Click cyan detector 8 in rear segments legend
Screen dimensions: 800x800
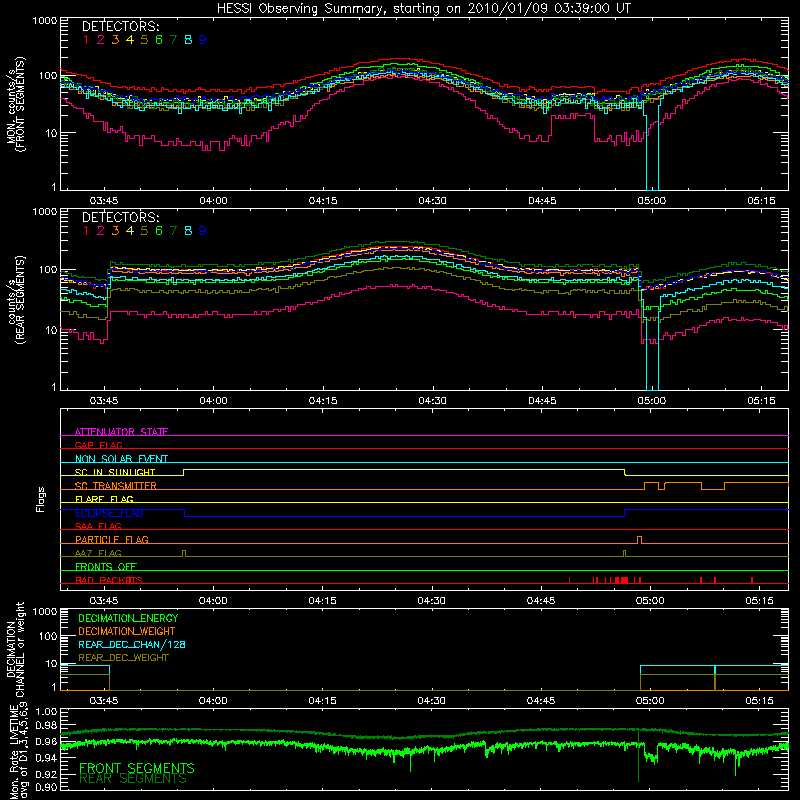(x=188, y=231)
